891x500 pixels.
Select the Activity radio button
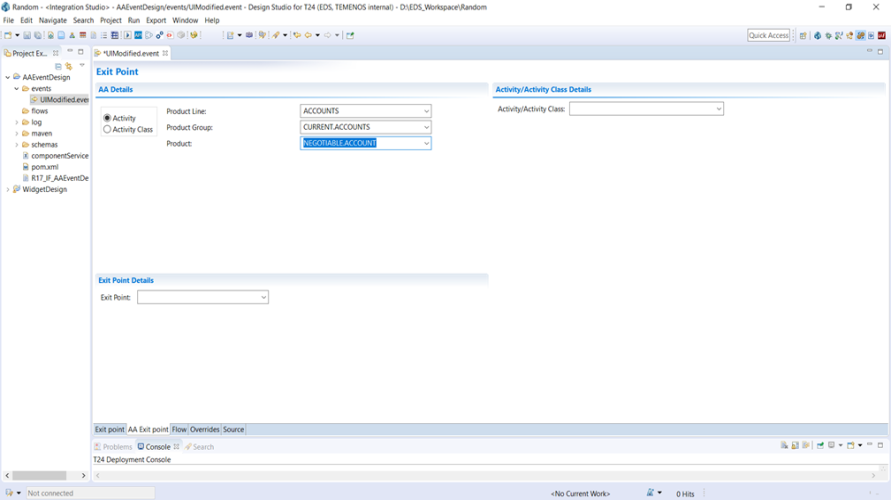pos(108,118)
